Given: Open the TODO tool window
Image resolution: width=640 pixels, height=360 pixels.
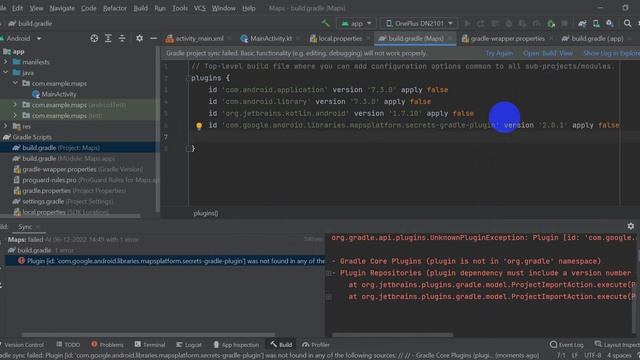Looking at the screenshot, I should tap(68, 345).
